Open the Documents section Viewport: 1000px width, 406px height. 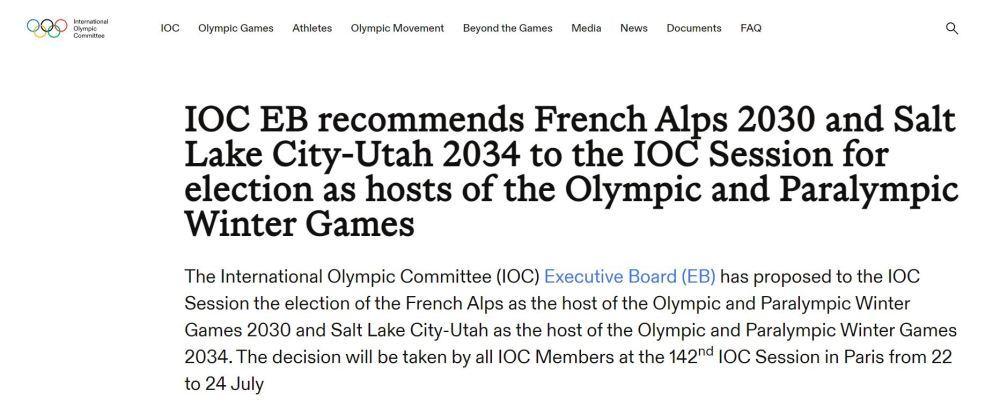tap(693, 28)
